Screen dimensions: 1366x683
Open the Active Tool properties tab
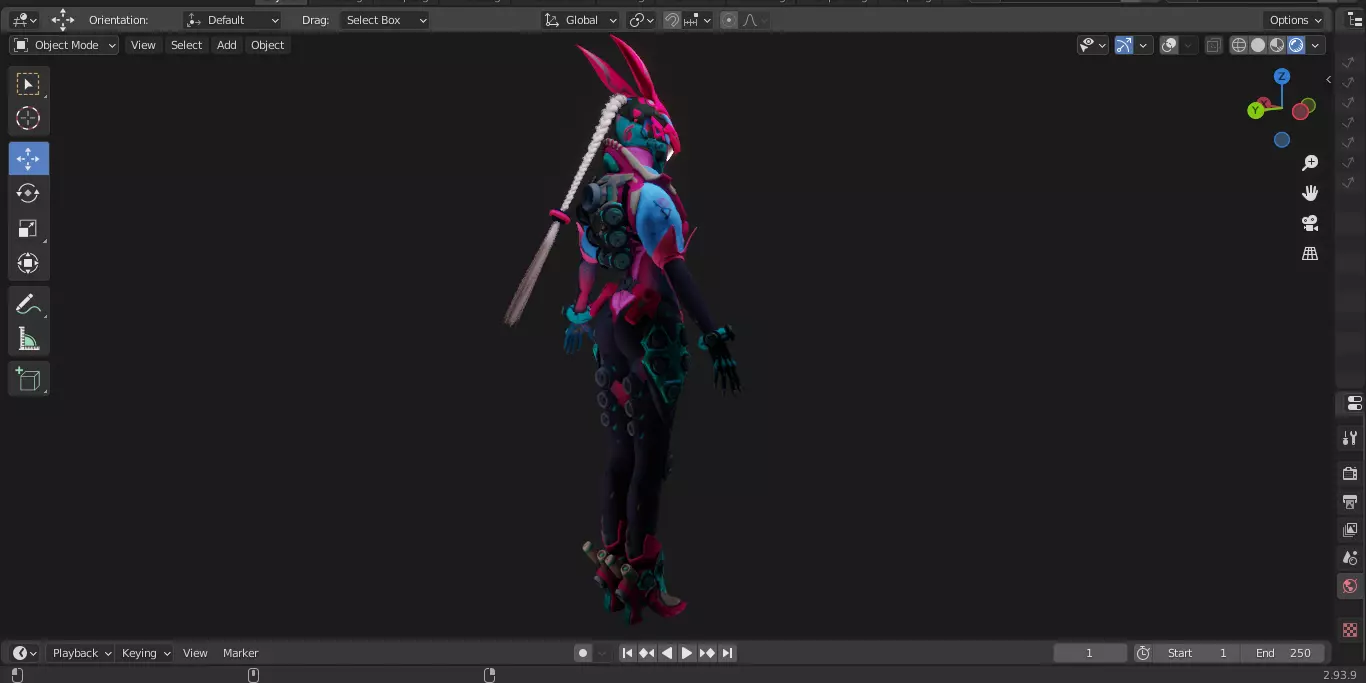coord(1350,437)
